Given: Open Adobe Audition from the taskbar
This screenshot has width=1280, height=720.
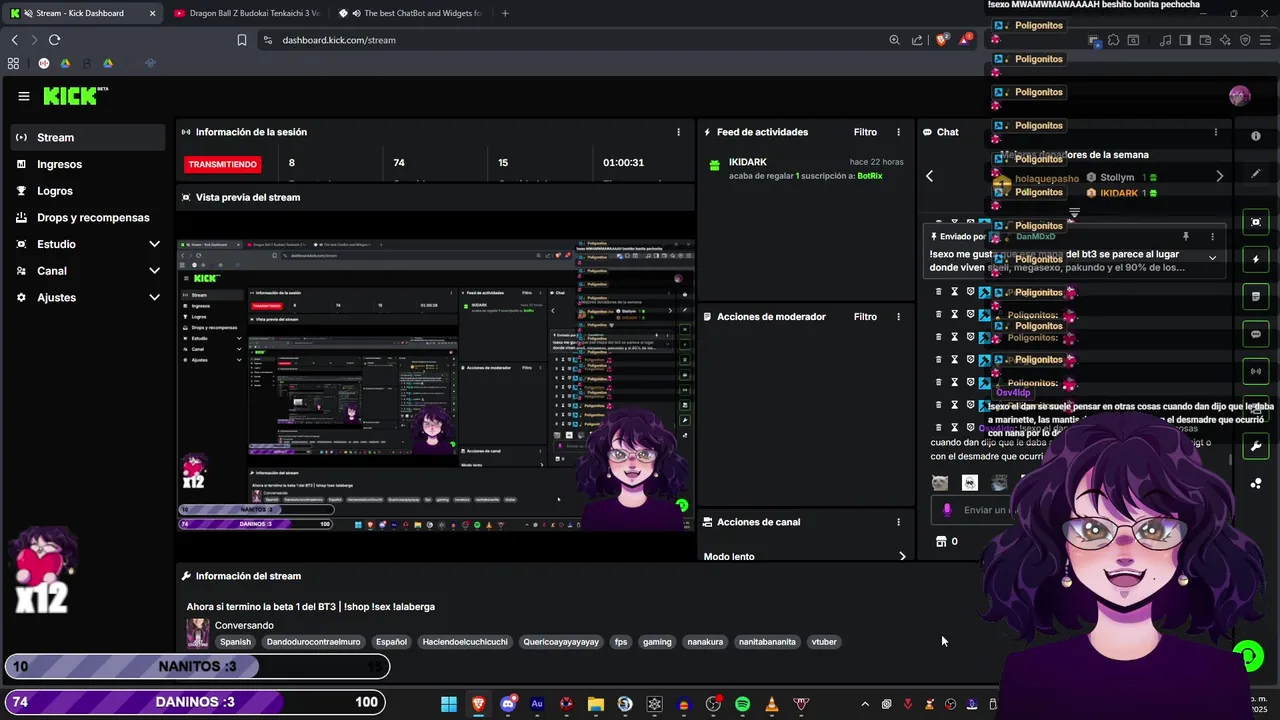Looking at the screenshot, I should pyautogui.click(x=537, y=704).
